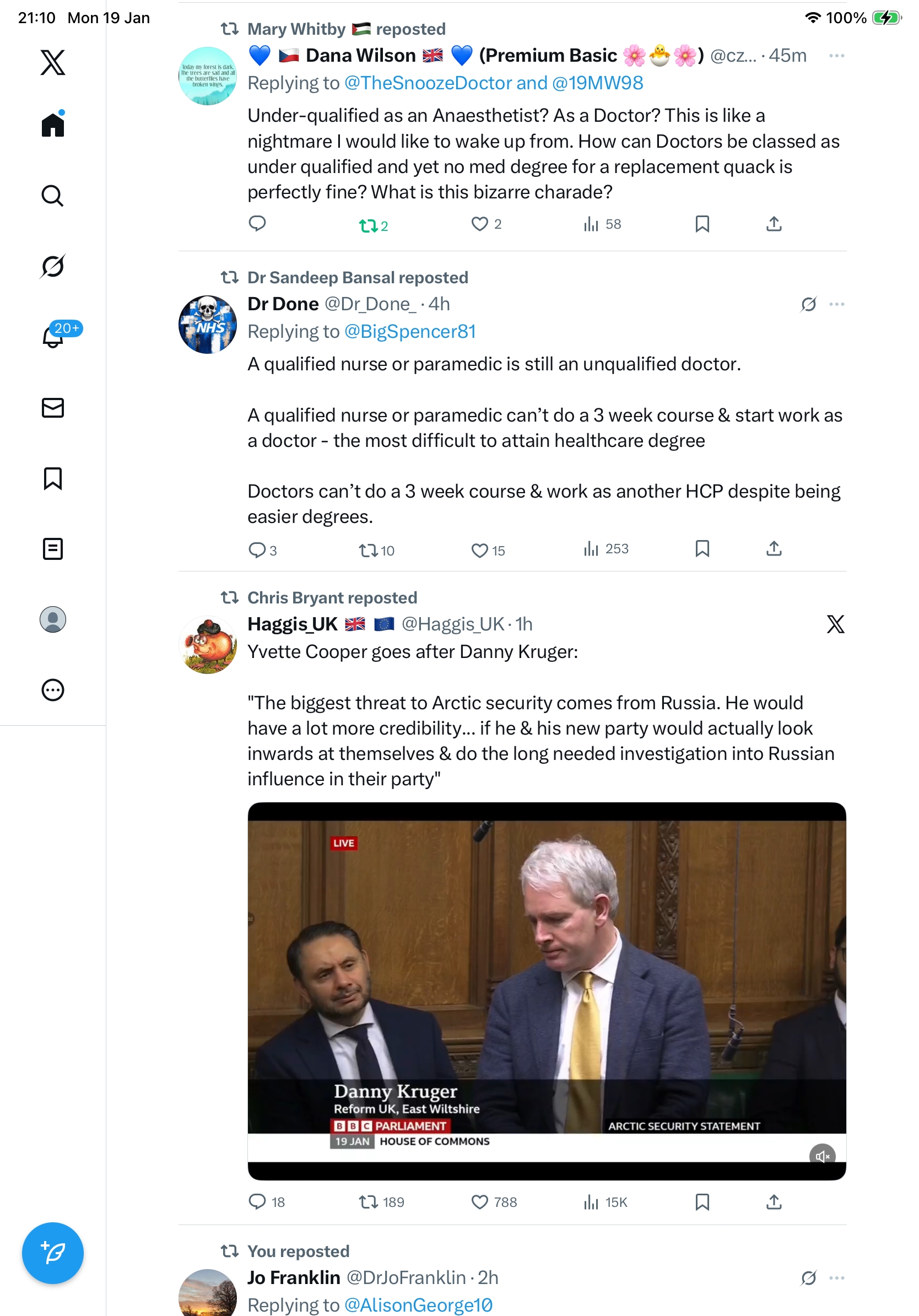Go to Home feed icon
Screen dimensions: 919x1316
52,125
